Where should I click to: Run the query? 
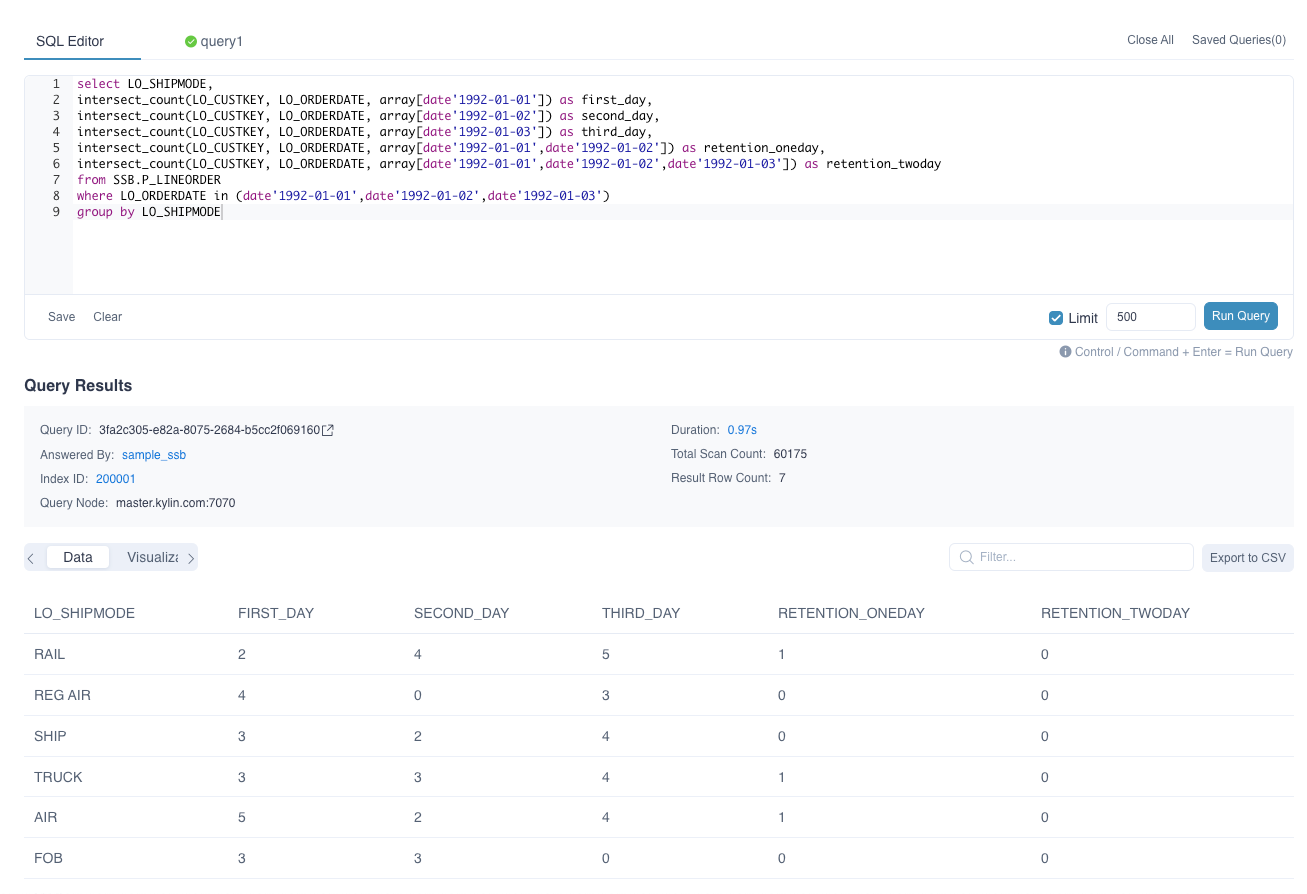(1240, 316)
